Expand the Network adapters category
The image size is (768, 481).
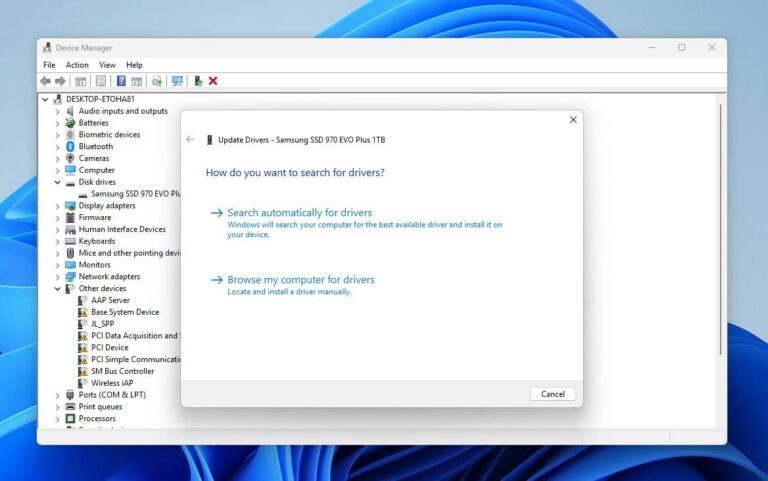[57, 276]
